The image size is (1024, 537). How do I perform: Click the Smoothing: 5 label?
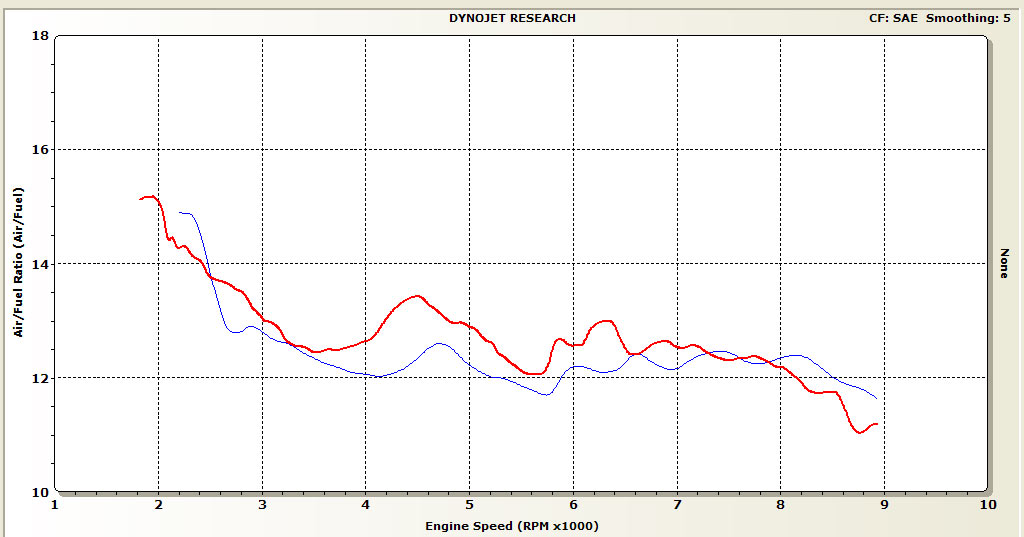tap(973, 18)
